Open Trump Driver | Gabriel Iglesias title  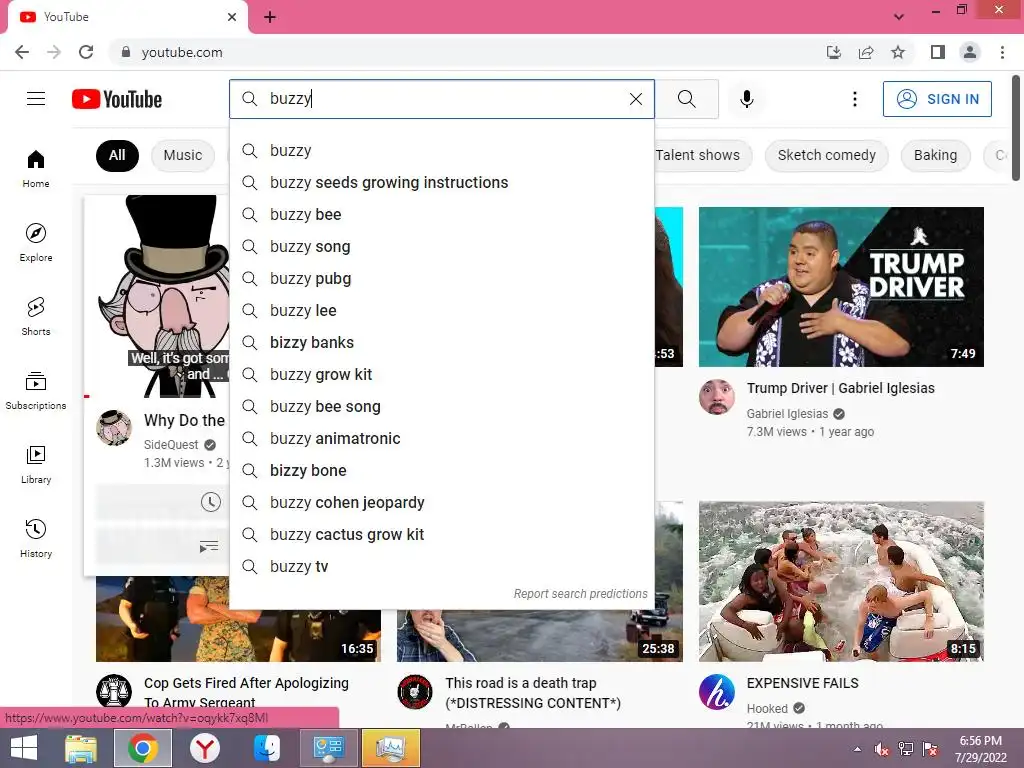point(840,388)
